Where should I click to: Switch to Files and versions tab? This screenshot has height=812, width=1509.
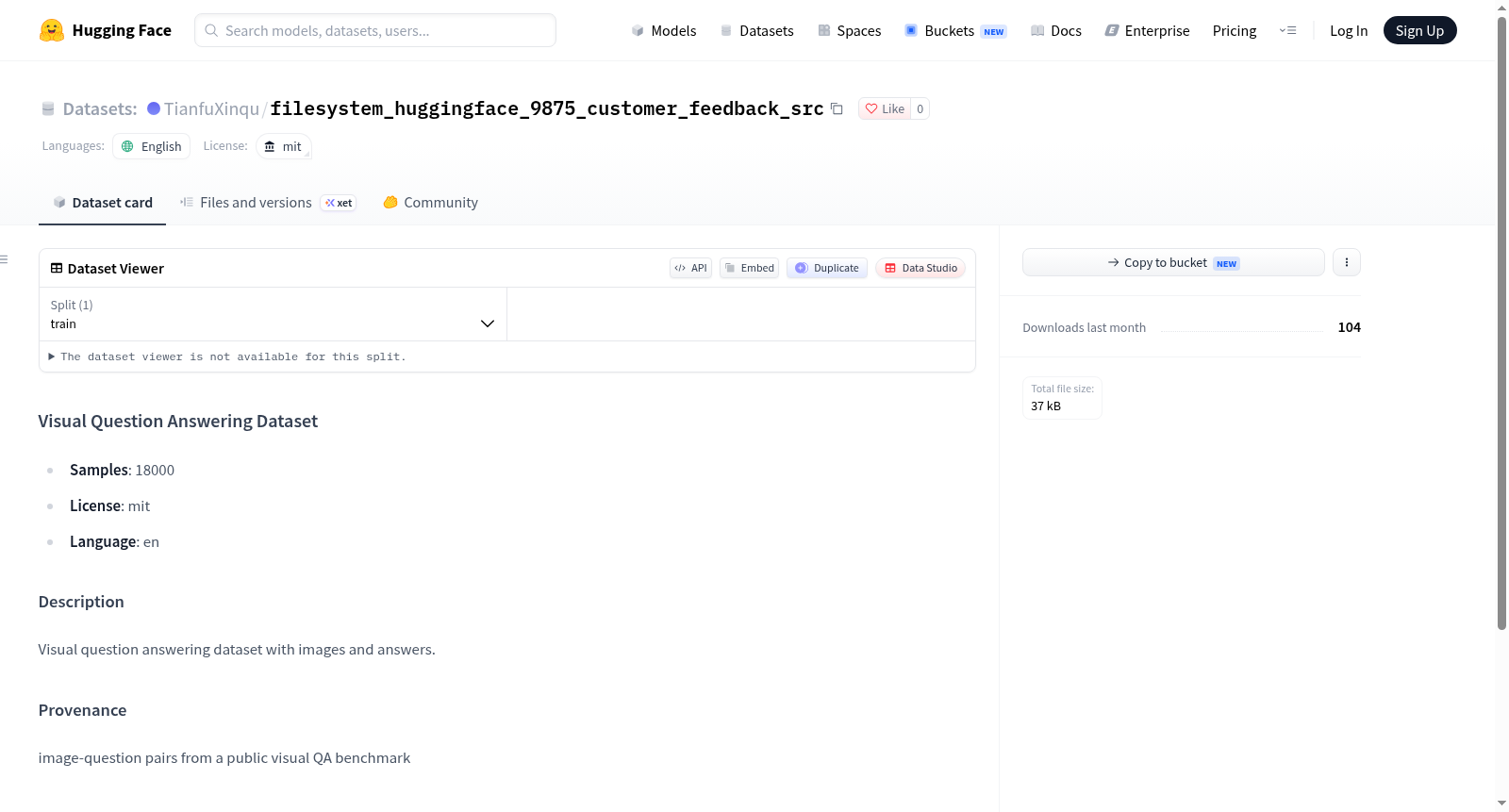pyautogui.click(x=268, y=202)
